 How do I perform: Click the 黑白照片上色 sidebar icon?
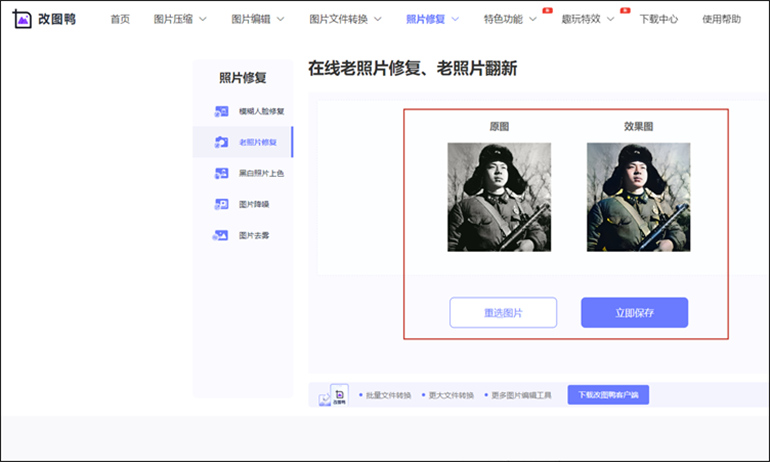click(221, 173)
